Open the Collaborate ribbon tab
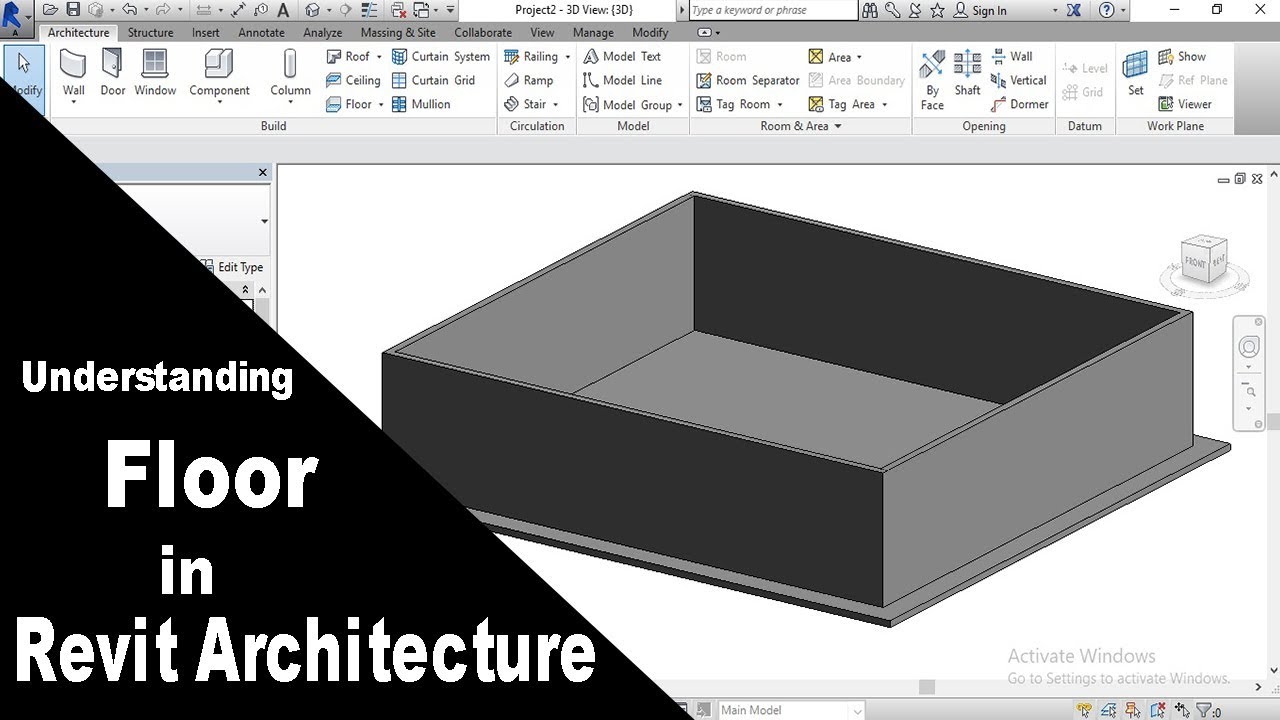This screenshot has height=720, width=1280. pyautogui.click(x=483, y=33)
